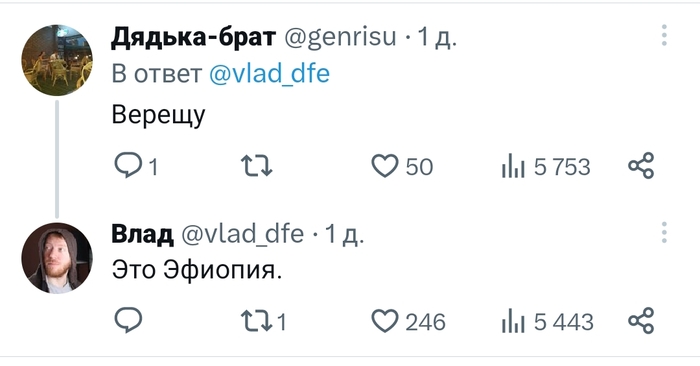Image resolution: width=700 pixels, height=366 pixels.
Task: Open the Влад display name
Action: pos(142,234)
